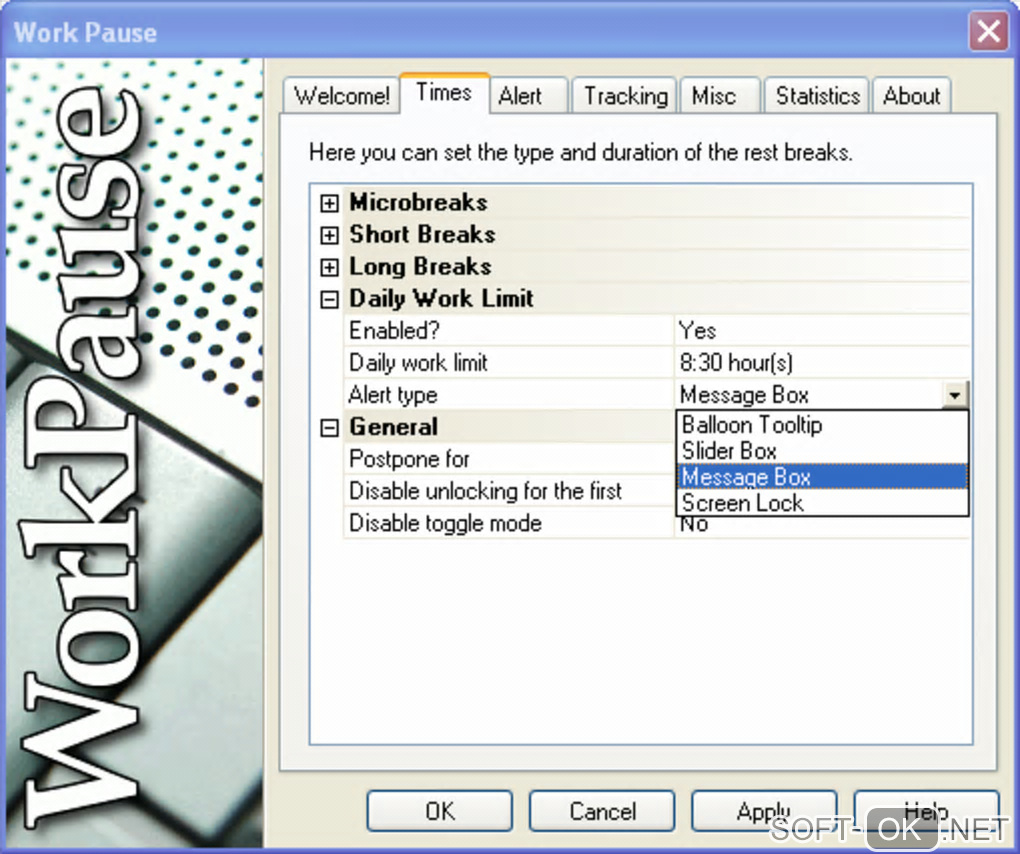The image size is (1020, 854).
Task: Expand the Long Breaks section
Action: 329,267
